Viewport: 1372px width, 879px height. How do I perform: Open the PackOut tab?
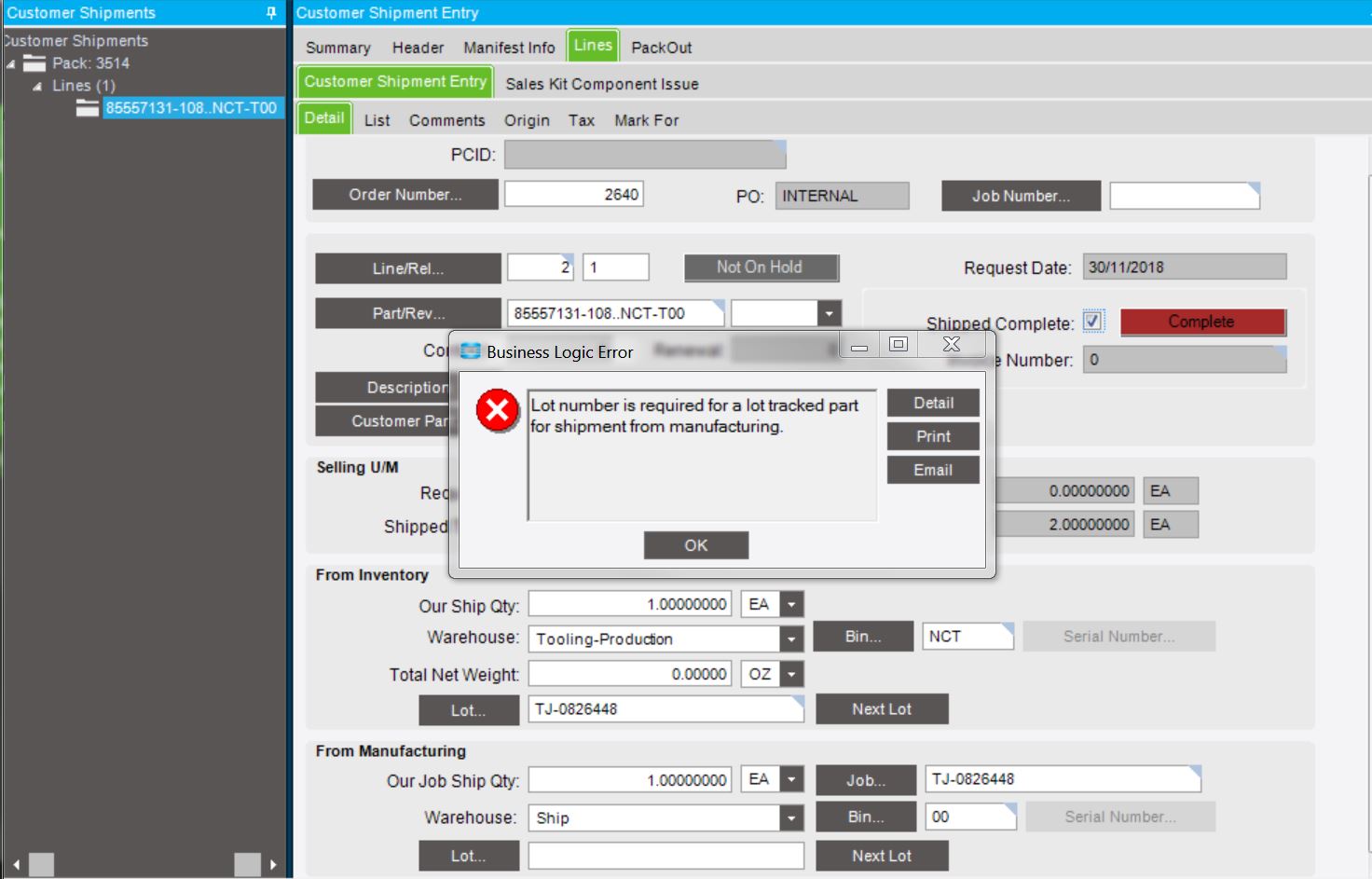(x=662, y=48)
